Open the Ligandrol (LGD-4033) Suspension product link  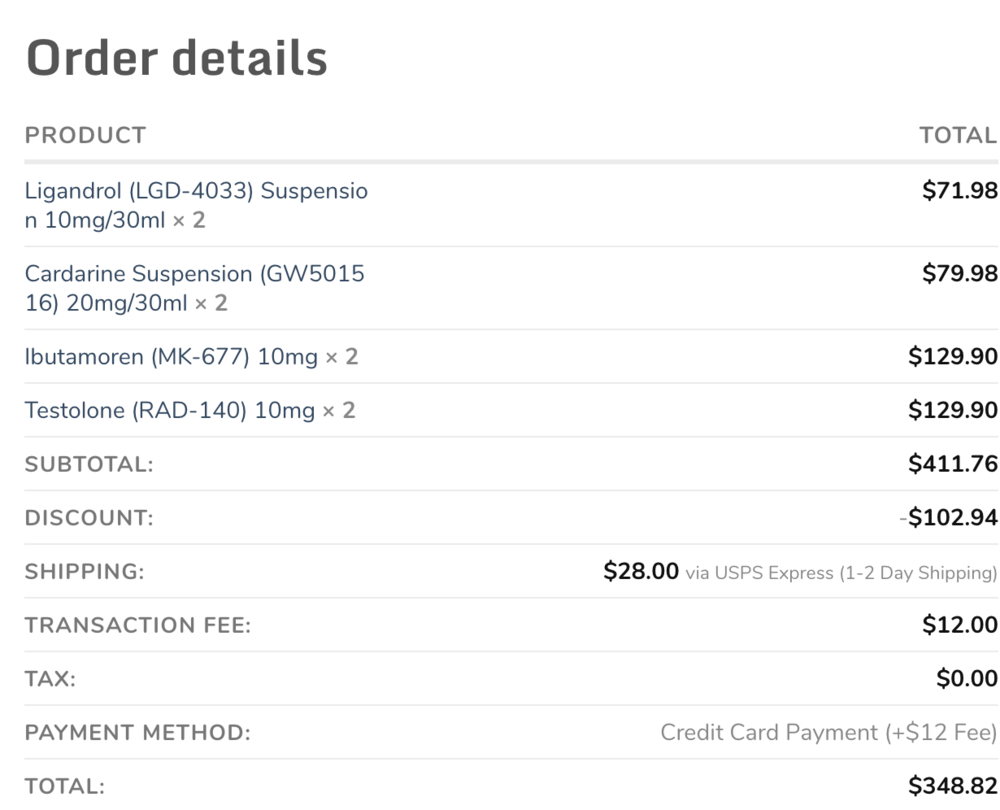[196, 205]
